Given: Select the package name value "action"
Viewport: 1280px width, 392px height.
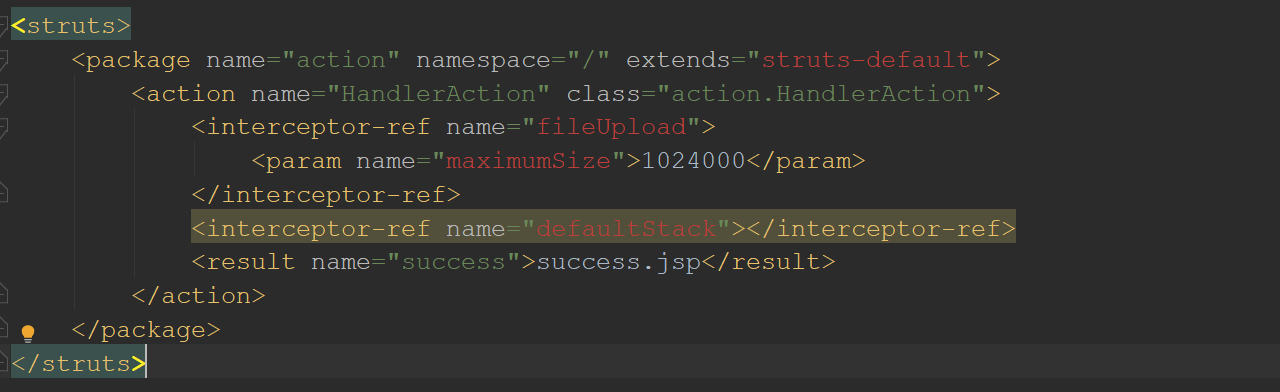Looking at the screenshot, I should [341, 60].
